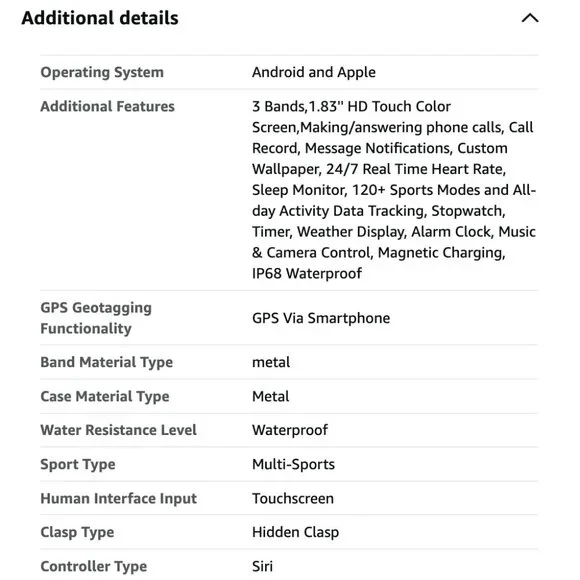
Task: Click the Additional details heading
Action: 100,18
